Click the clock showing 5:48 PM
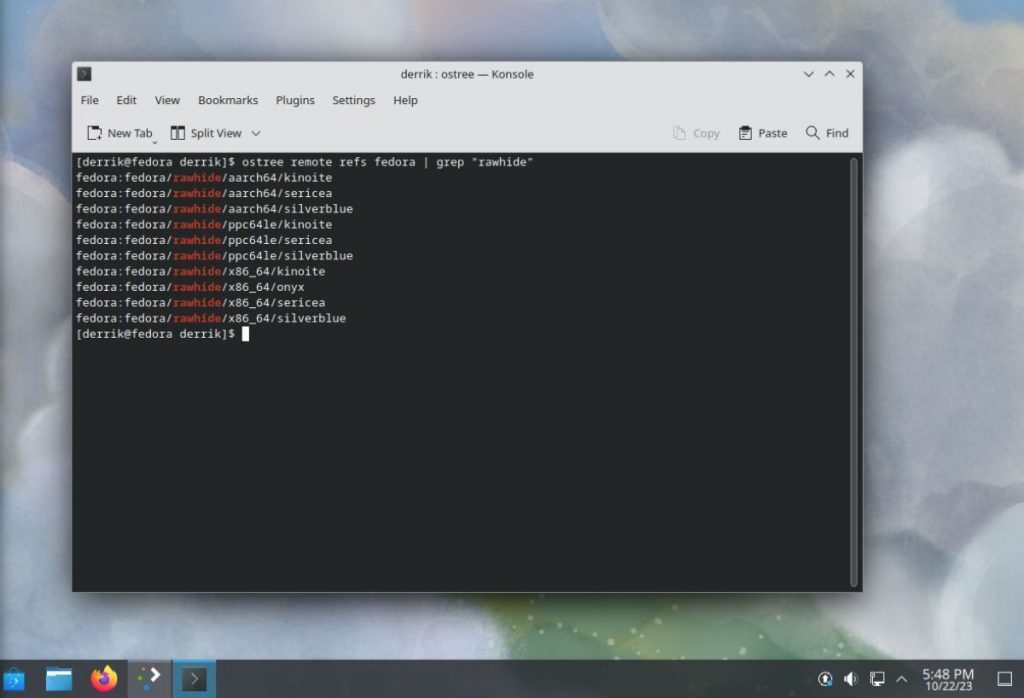This screenshot has height=698, width=1024. 947,678
